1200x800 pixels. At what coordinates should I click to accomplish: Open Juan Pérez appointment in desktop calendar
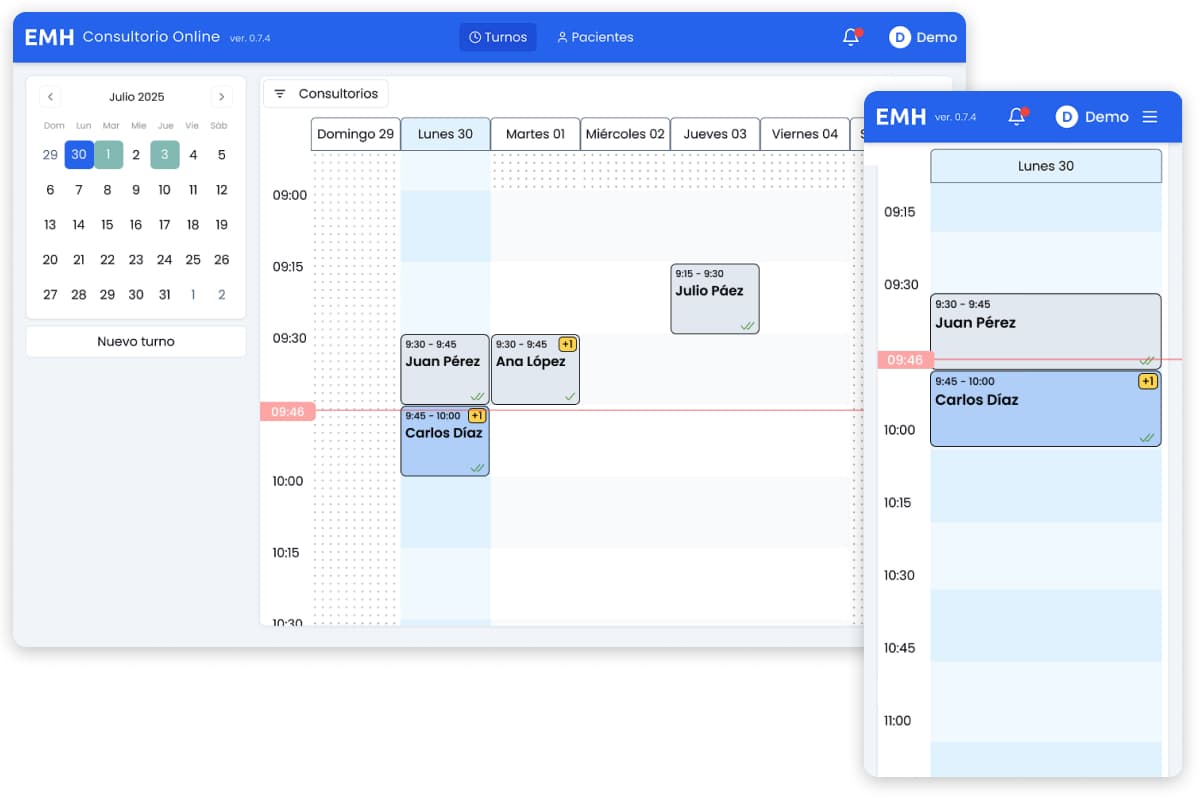[x=444, y=369]
